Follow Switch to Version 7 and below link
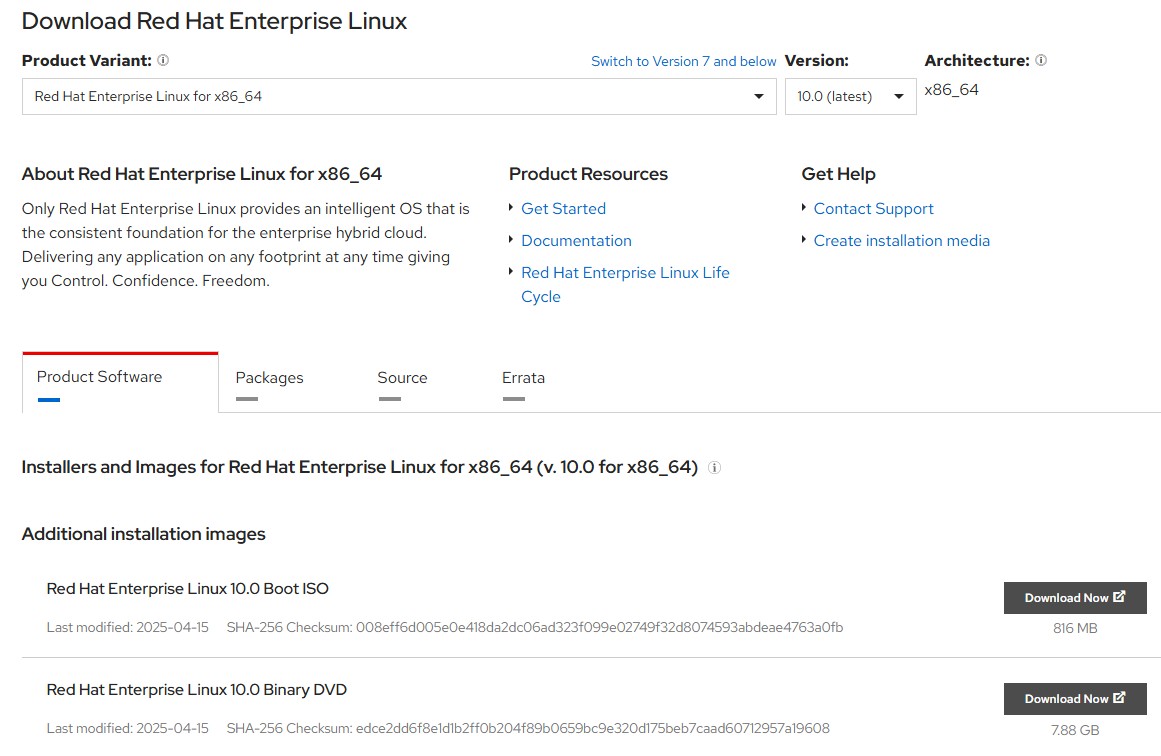The image size is (1161, 756). click(x=683, y=61)
